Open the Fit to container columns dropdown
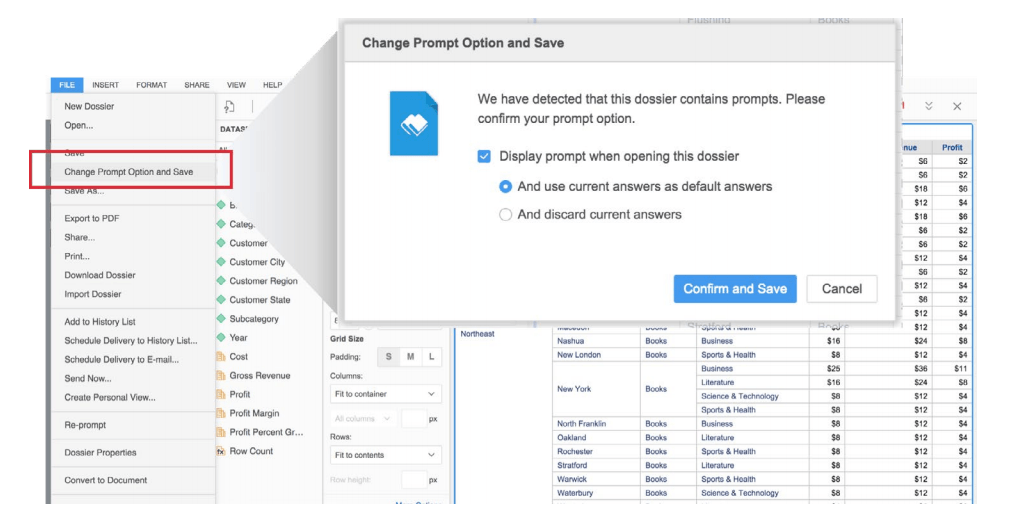The height and width of the screenshot is (532, 1020). (x=385, y=394)
